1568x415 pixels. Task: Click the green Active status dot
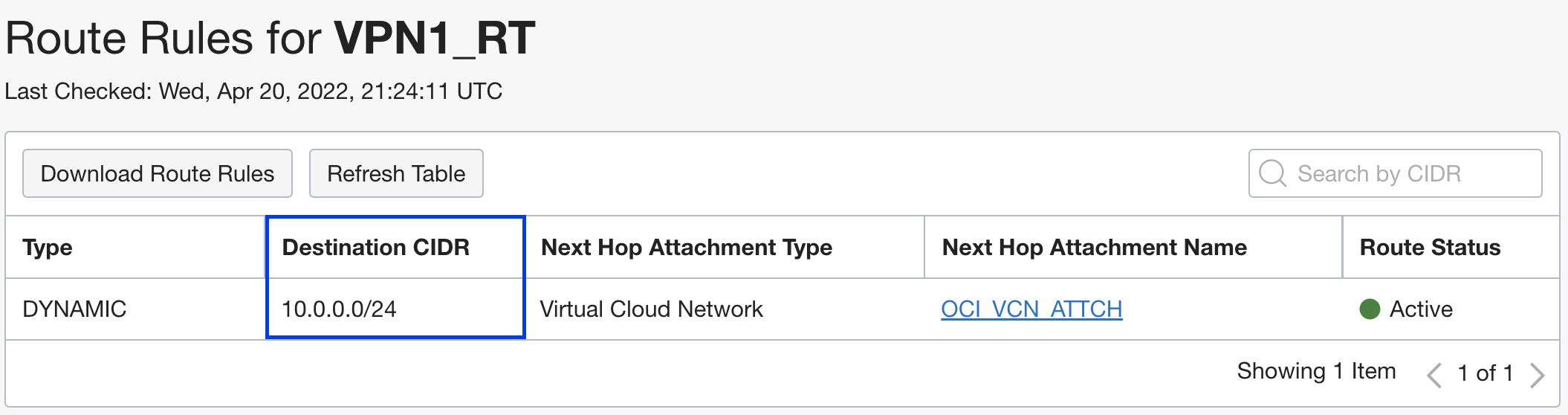click(x=1370, y=309)
